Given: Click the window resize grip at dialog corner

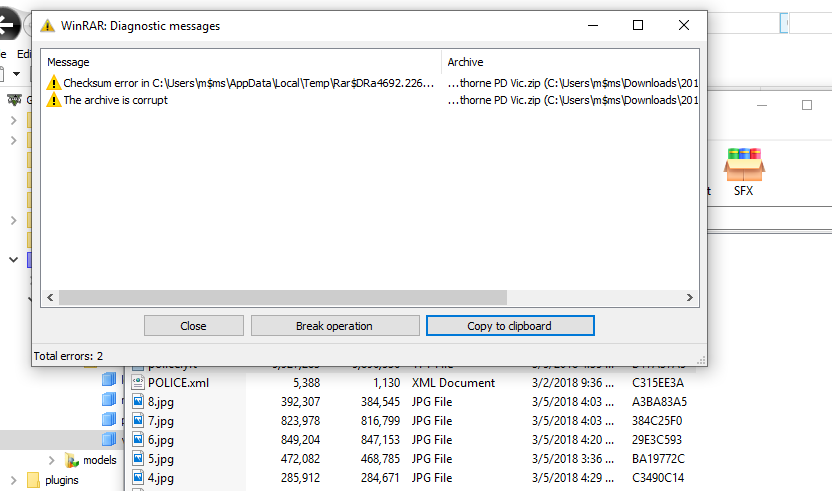Looking at the screenshot, I should point(701,360).
